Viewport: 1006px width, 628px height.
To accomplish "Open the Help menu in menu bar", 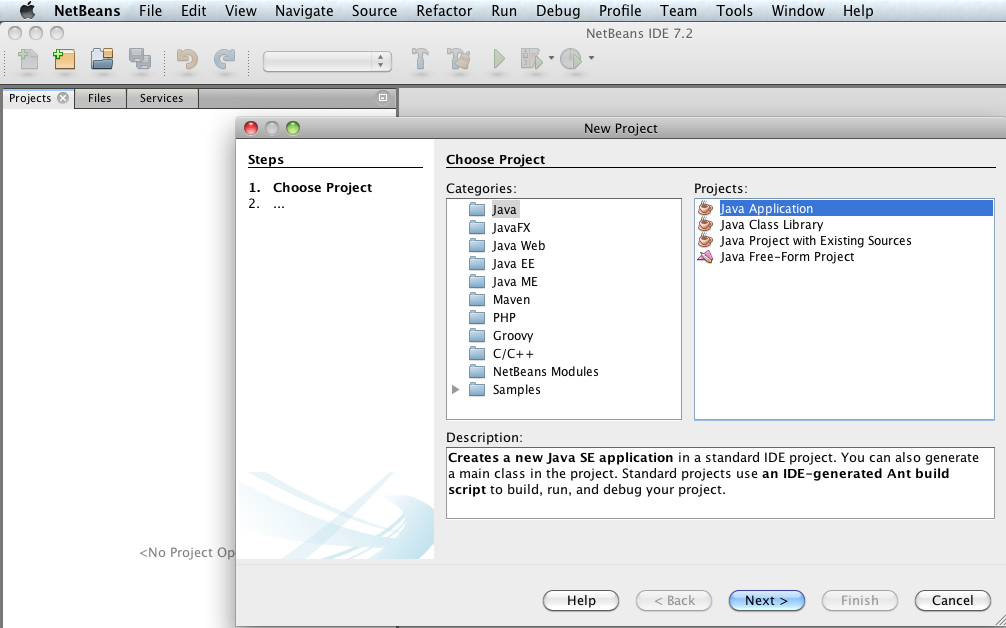I will tap(858, 11).
